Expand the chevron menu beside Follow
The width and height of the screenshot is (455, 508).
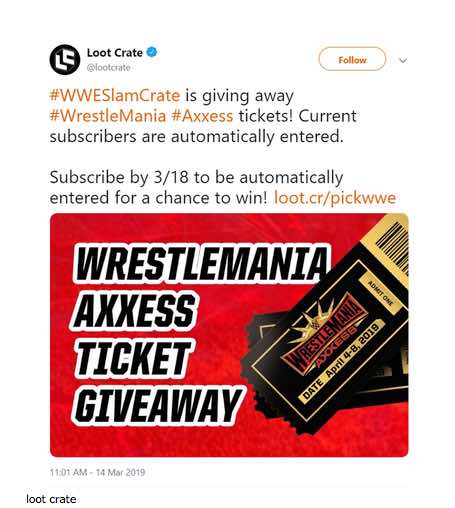[x=403, y=60]
